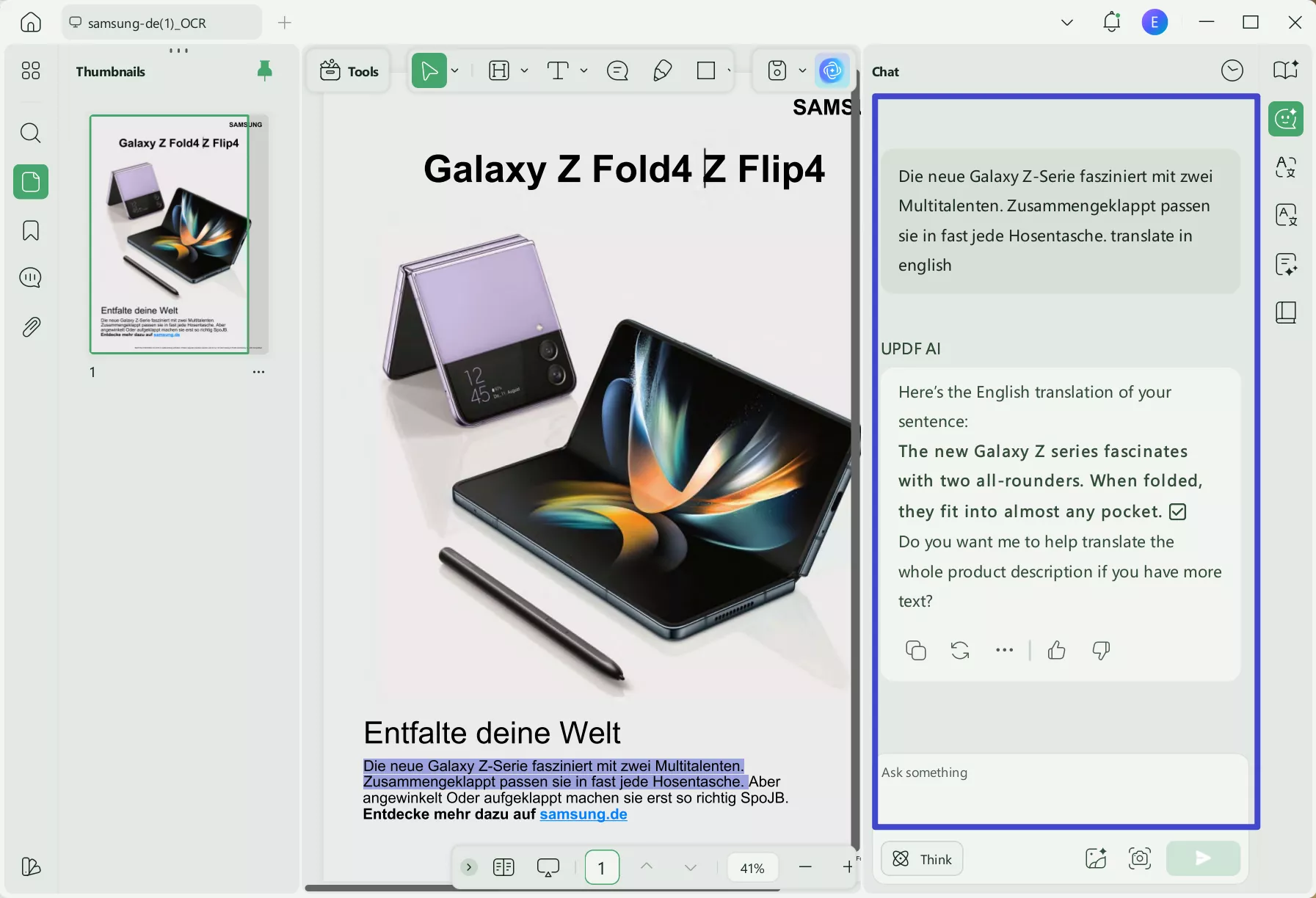Attach an image to chat
1316x898 pixels.
pyautogui.click(x=1096, y=858)
